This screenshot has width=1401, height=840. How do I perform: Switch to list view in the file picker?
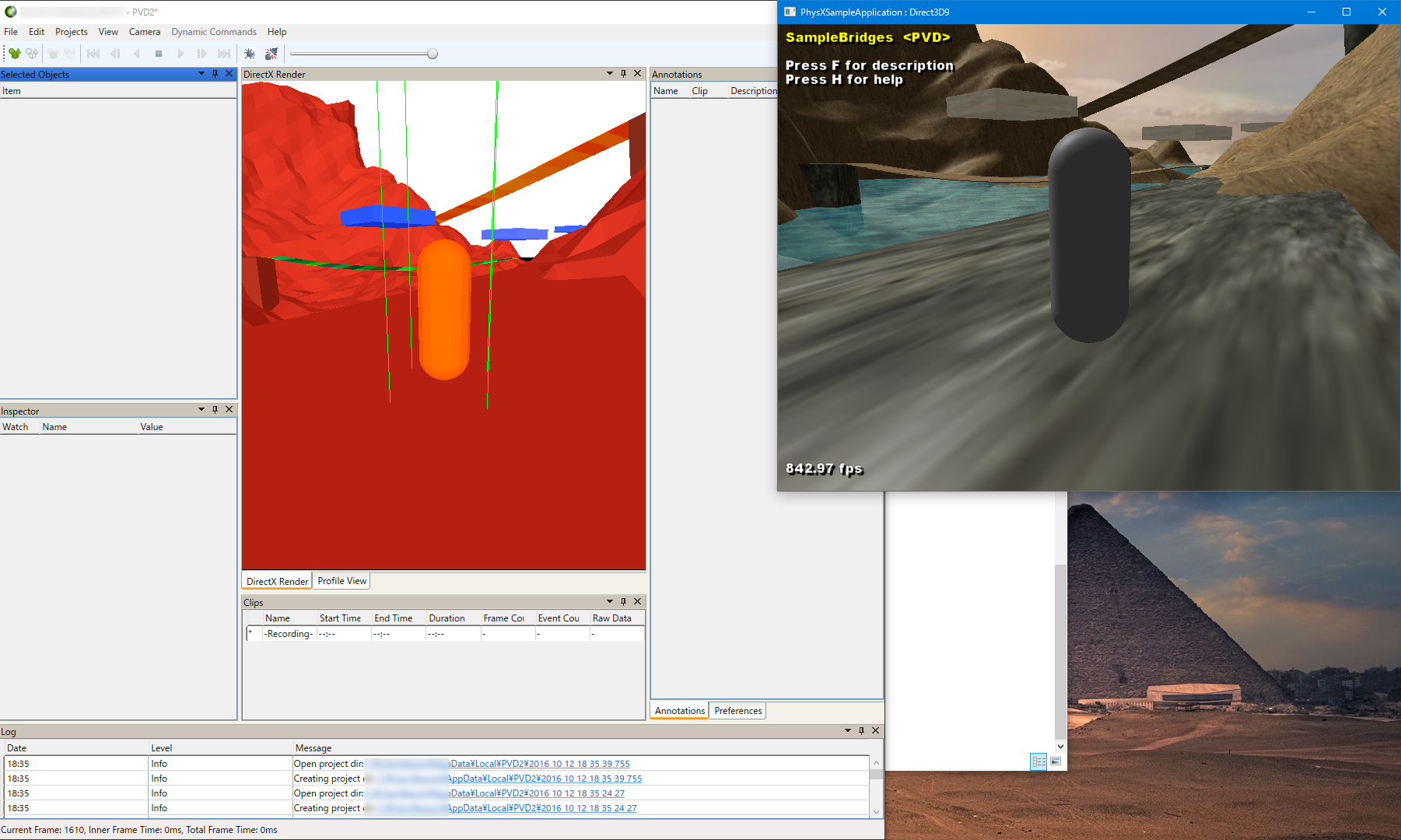[1038, 761]
